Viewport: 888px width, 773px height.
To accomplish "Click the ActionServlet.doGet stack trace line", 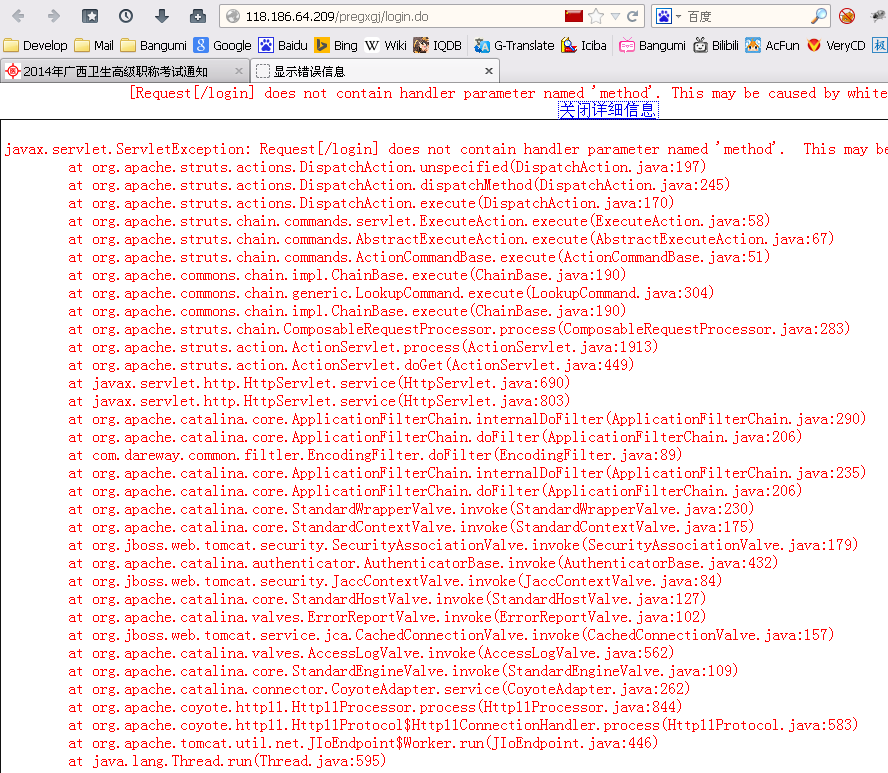I will coord(351,365).
